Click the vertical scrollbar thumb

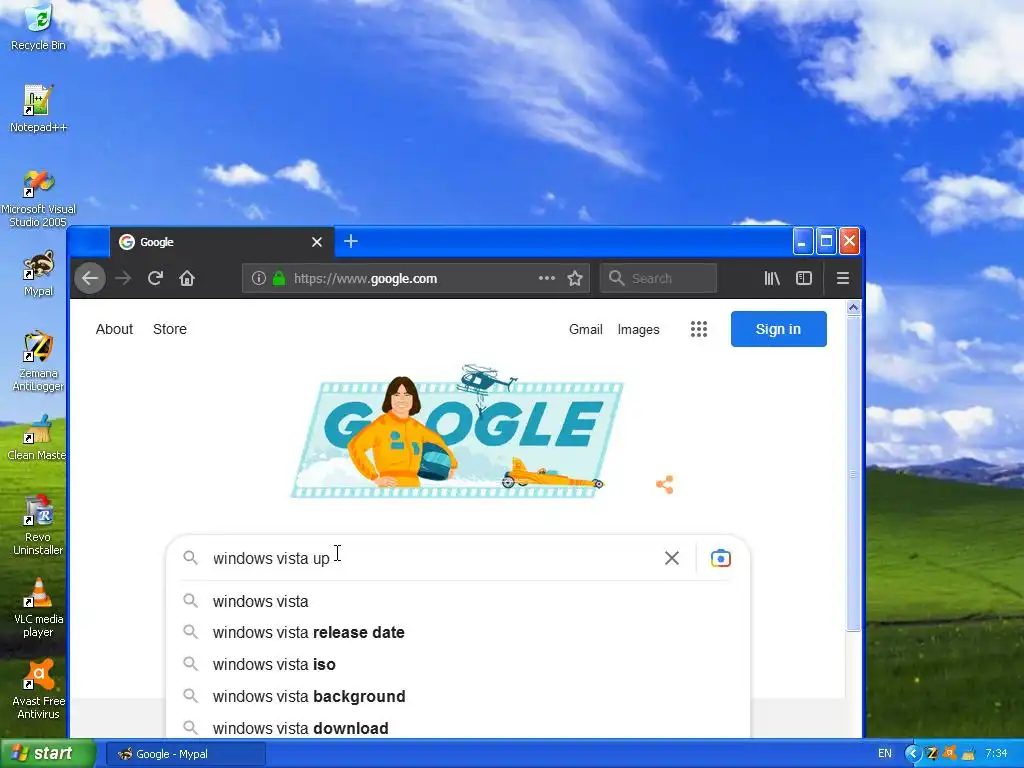tap(853, 474)
